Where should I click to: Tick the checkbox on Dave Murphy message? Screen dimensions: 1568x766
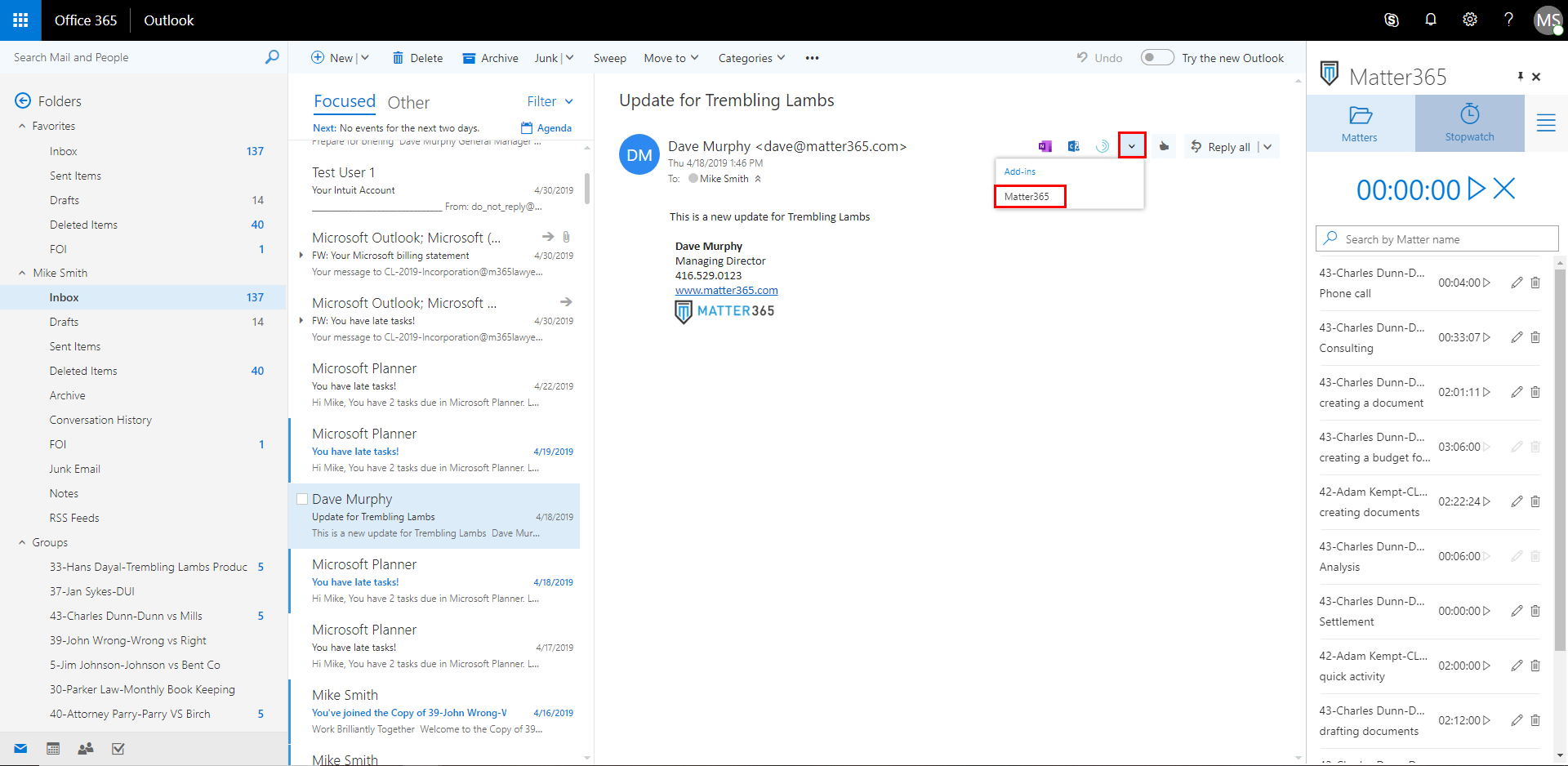tap(302, 499)
